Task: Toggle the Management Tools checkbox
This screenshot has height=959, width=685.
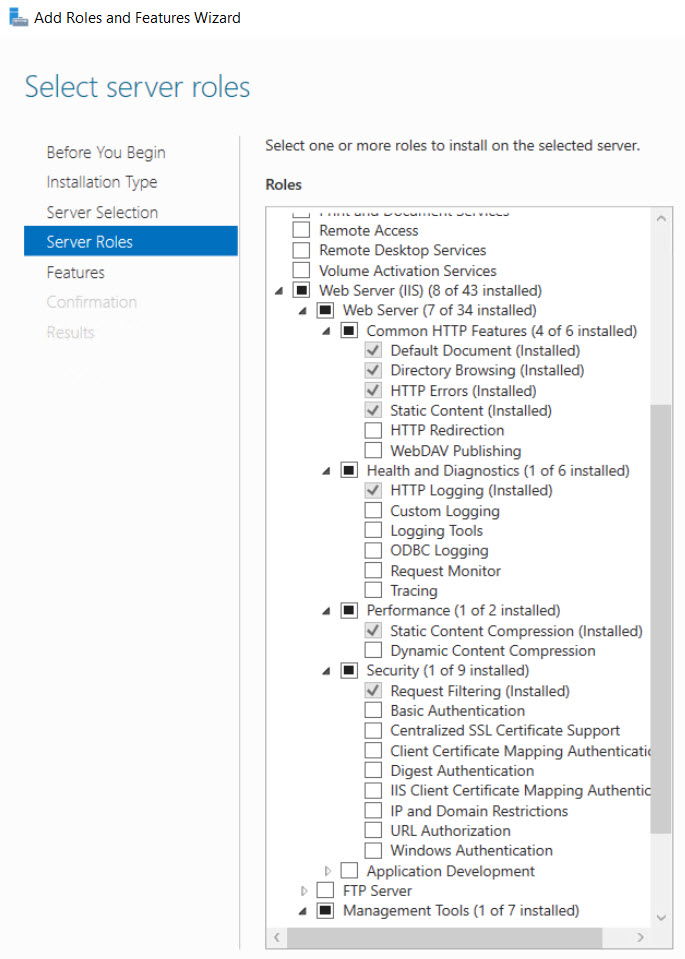Action: 325,911
